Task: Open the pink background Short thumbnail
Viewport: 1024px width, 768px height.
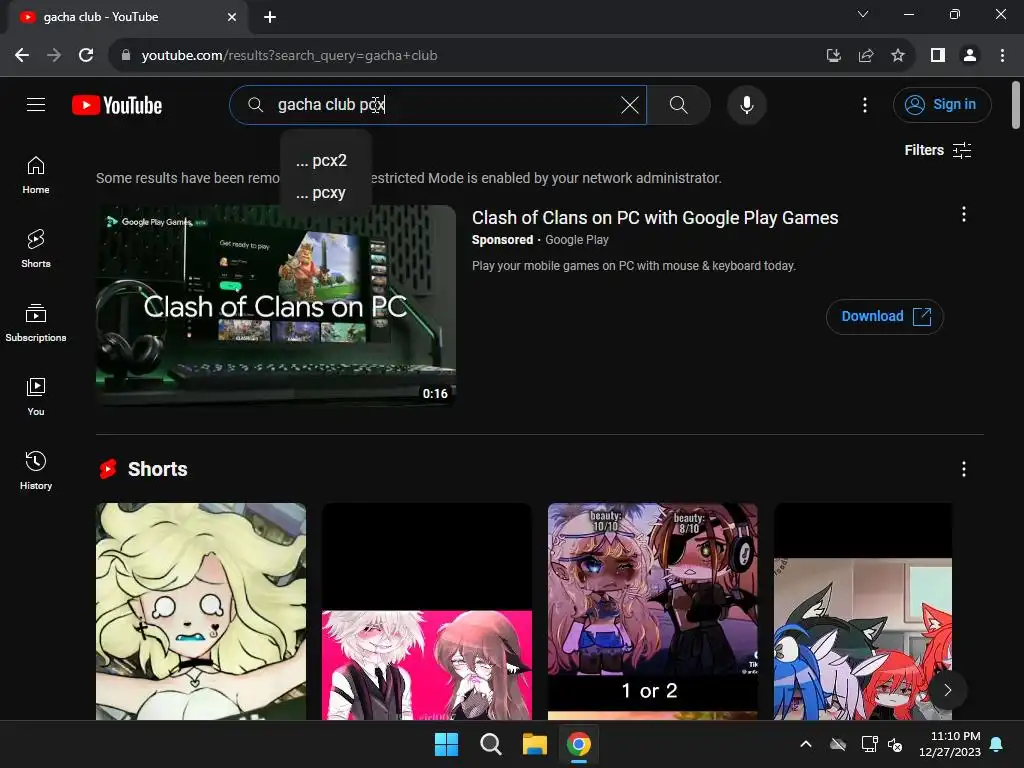Action: pos(427,611)
